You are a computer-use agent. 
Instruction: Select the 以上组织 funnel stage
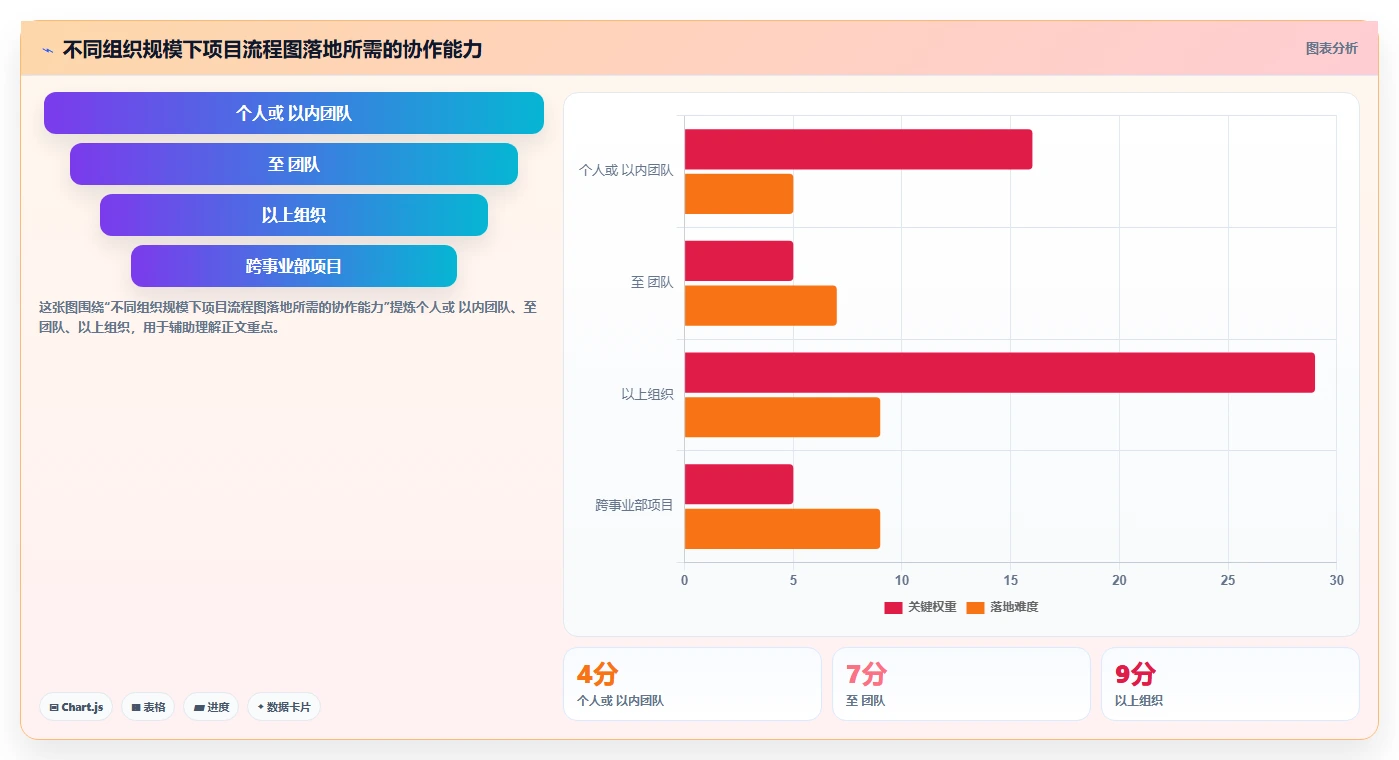tap(294, 215)
